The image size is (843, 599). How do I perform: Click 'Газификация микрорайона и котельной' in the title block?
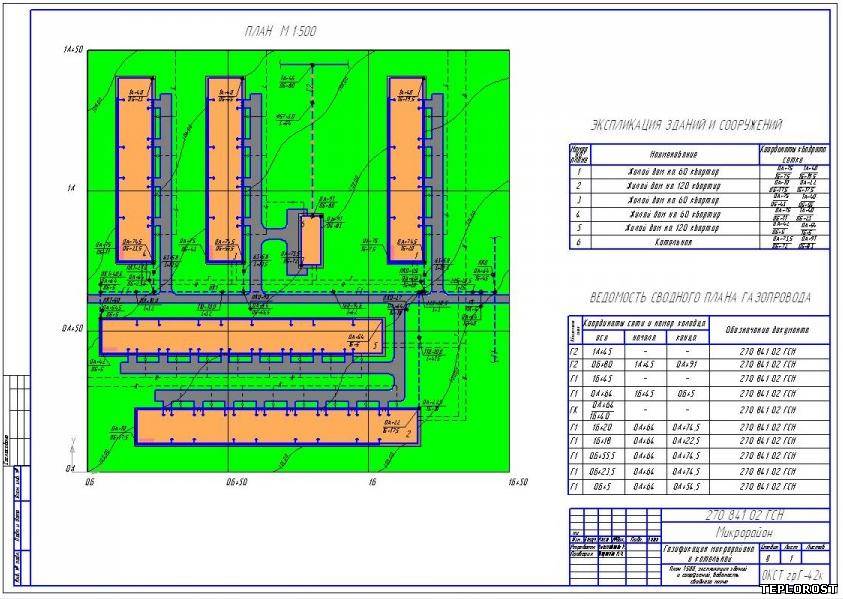[710, 553]
